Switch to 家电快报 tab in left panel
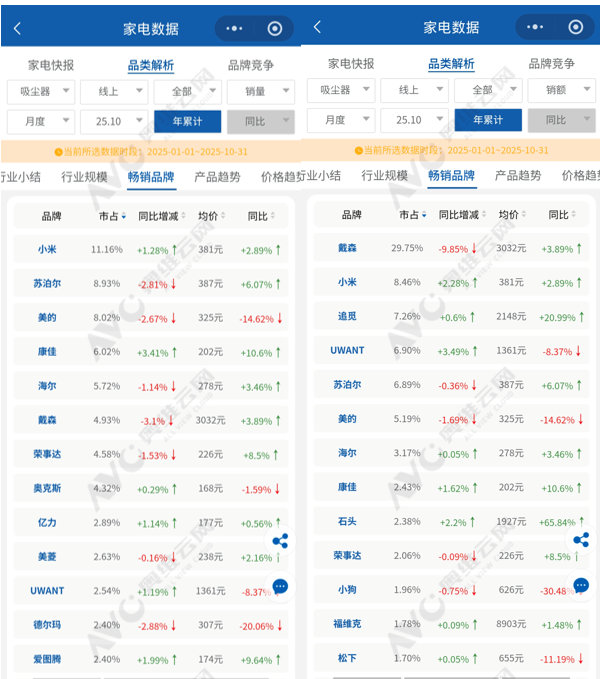 click(x=50, y=65)
